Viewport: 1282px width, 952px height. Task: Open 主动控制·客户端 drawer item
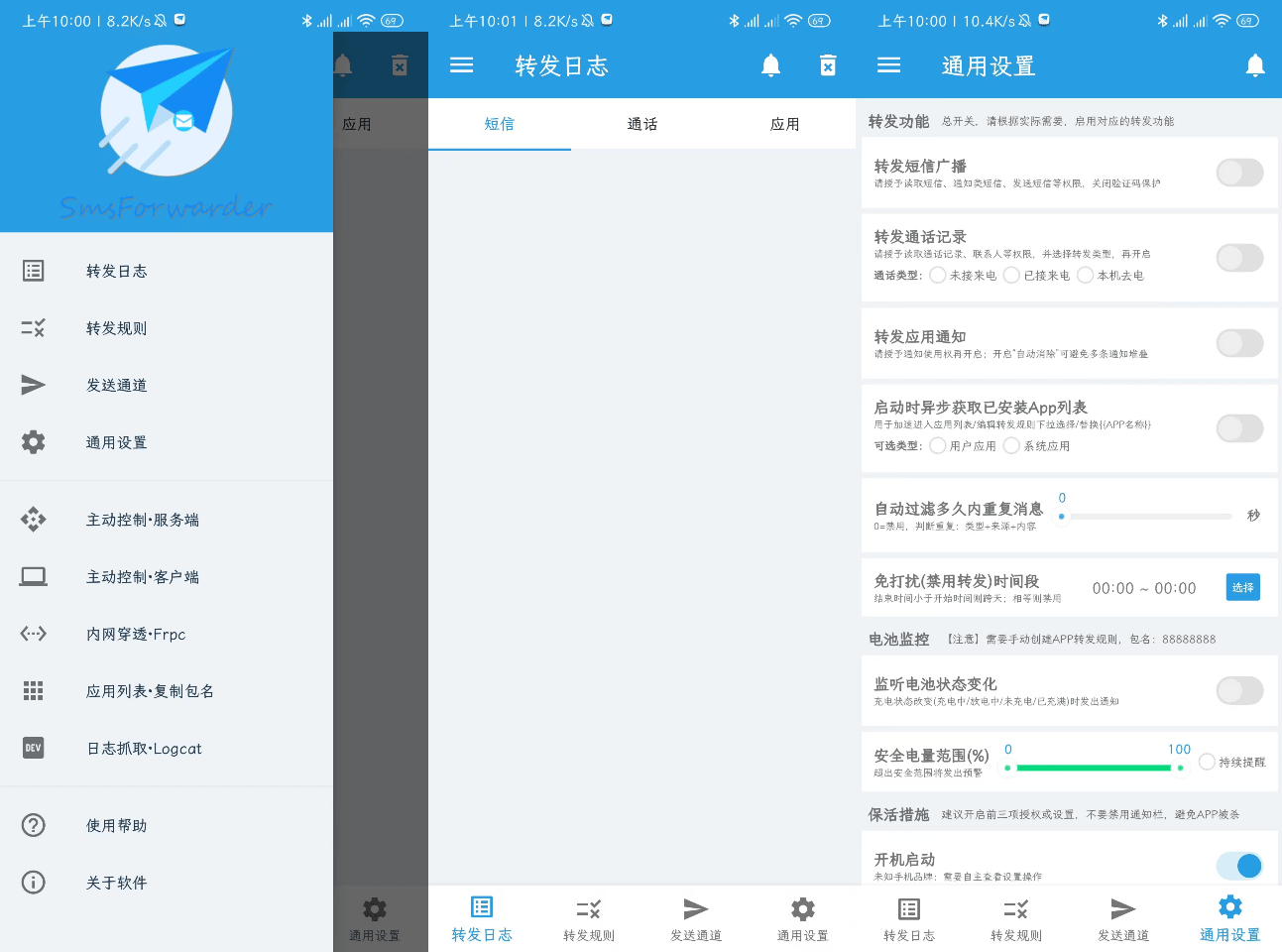click(167, 577)
